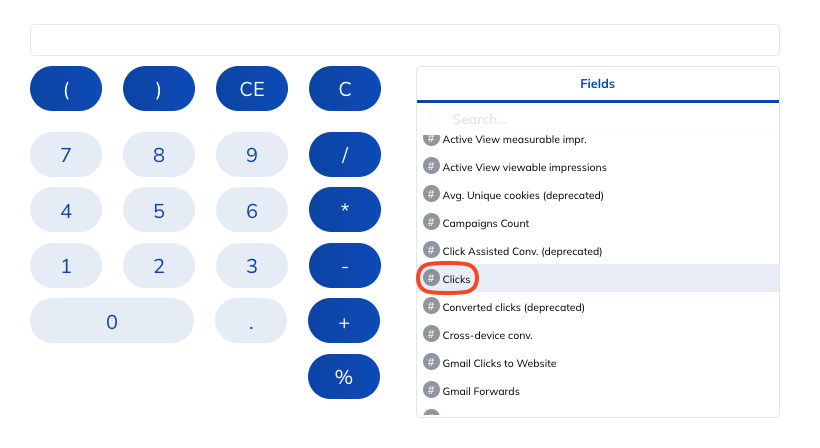The width and height of the screenshot is (820, 448).
Task: Click the # icon beside Converted clicks (deprecated)
Action: [431, 306]
